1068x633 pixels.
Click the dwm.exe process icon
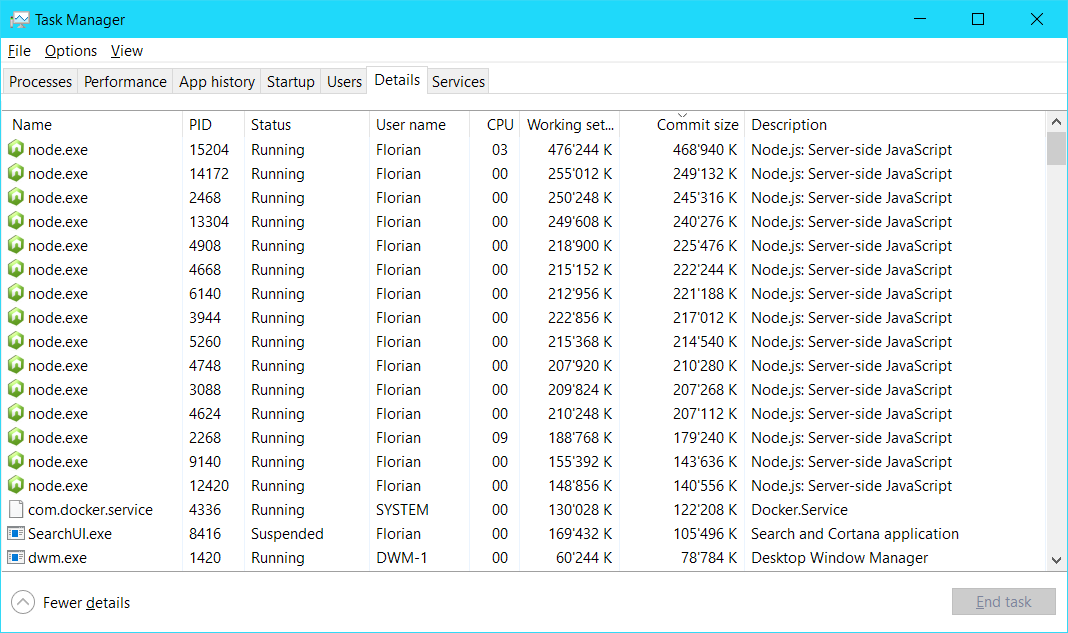[16, 558]
